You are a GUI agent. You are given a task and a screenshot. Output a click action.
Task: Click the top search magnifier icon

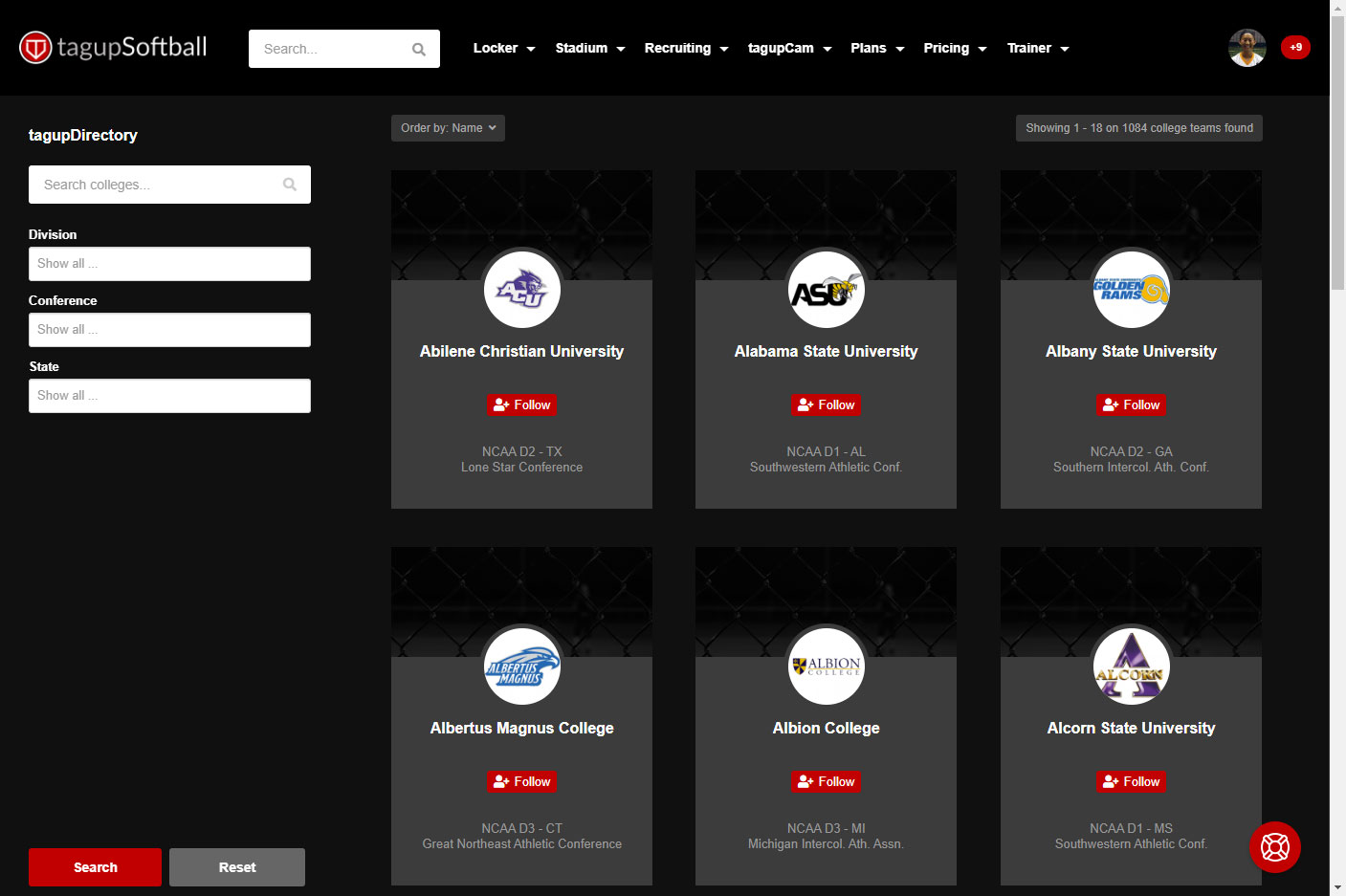point(418,50)
